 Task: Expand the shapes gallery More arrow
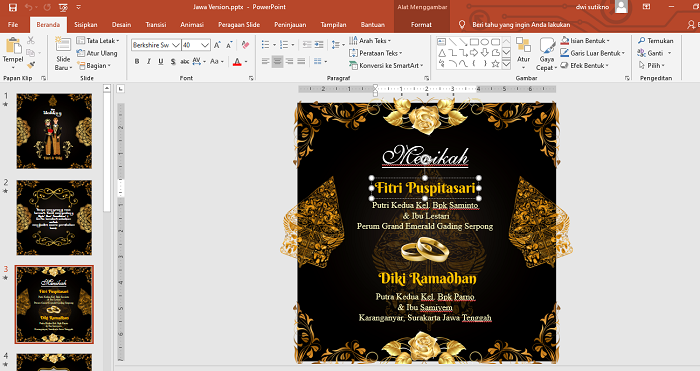[506, 64]
